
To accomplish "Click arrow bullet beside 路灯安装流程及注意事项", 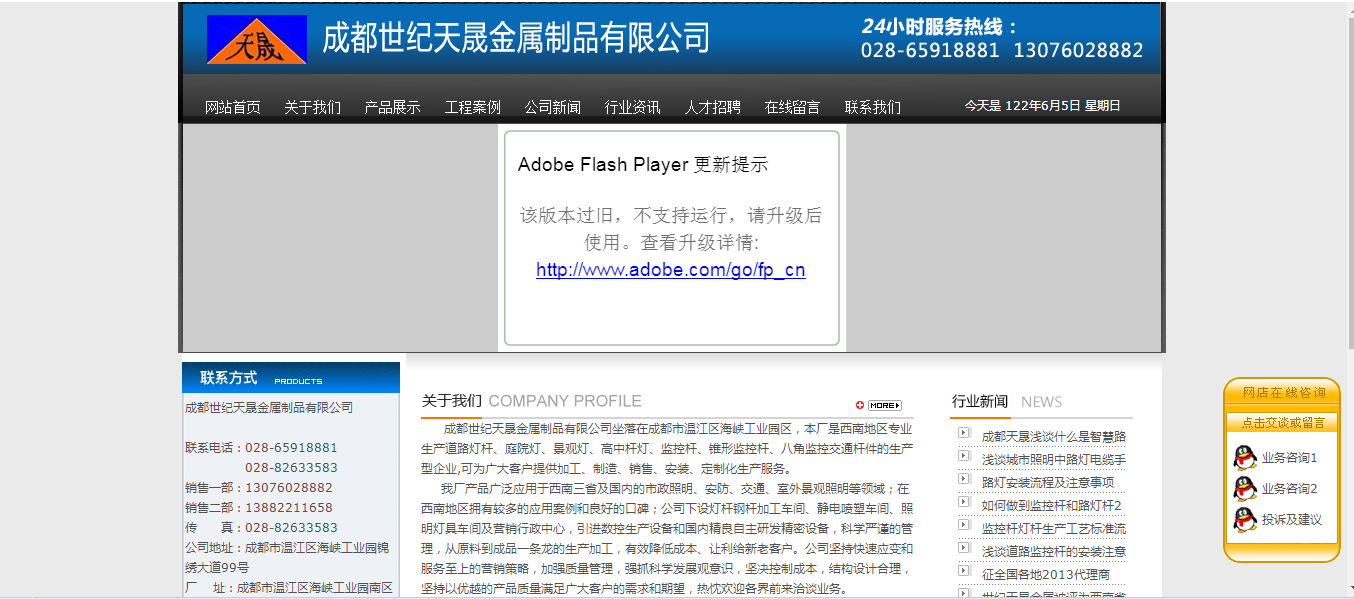I will (x=964, y=479).
